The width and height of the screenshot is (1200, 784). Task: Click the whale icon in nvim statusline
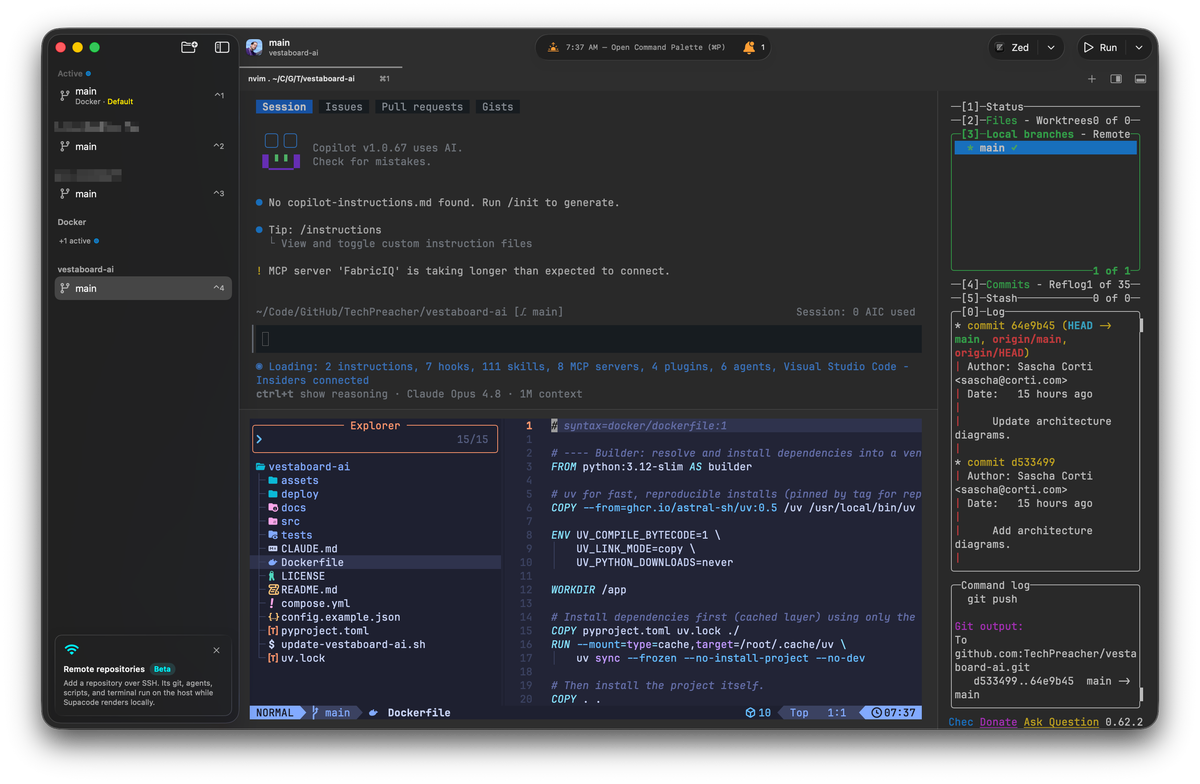(x=374, y=713)
